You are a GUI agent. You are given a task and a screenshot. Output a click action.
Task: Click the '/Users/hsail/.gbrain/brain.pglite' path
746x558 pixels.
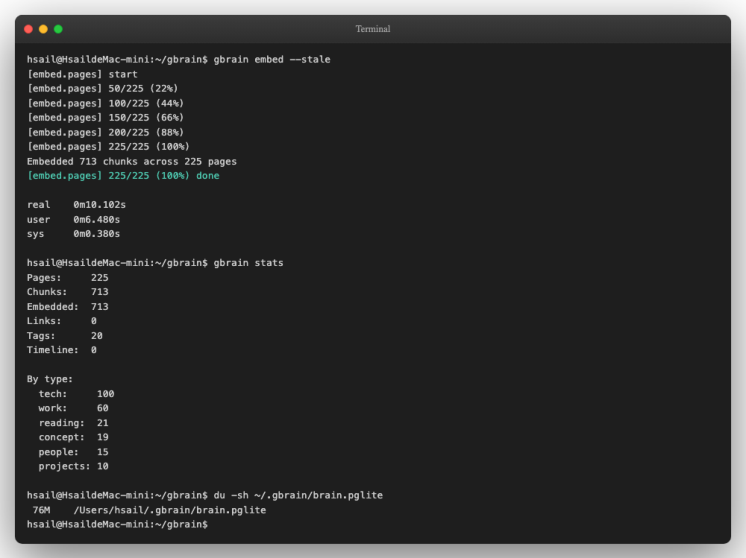click(170, 510)
